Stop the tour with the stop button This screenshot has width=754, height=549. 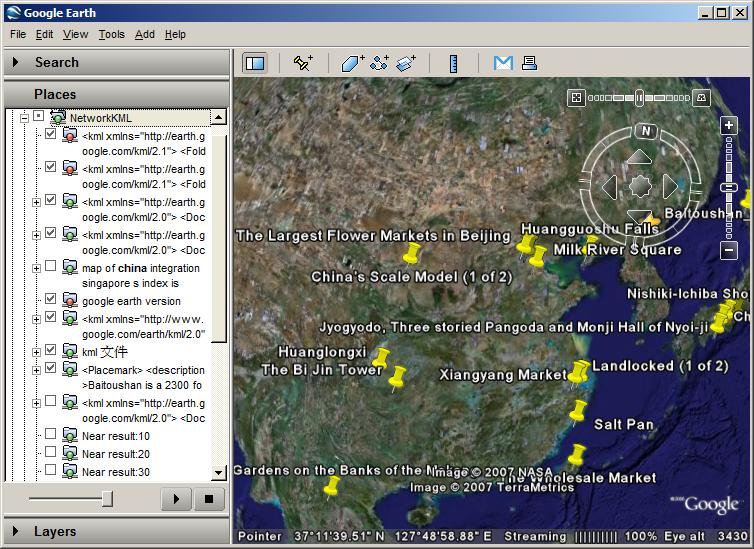(209, 499)
